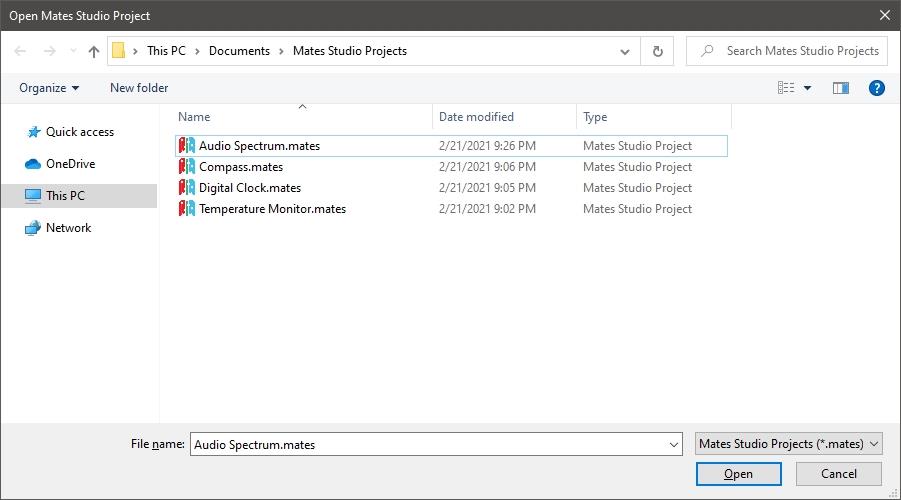Viewport: 901px width, 500px height.
Task: Click the Audio Spectrum.mates file icon
Action: click(186, 145)
